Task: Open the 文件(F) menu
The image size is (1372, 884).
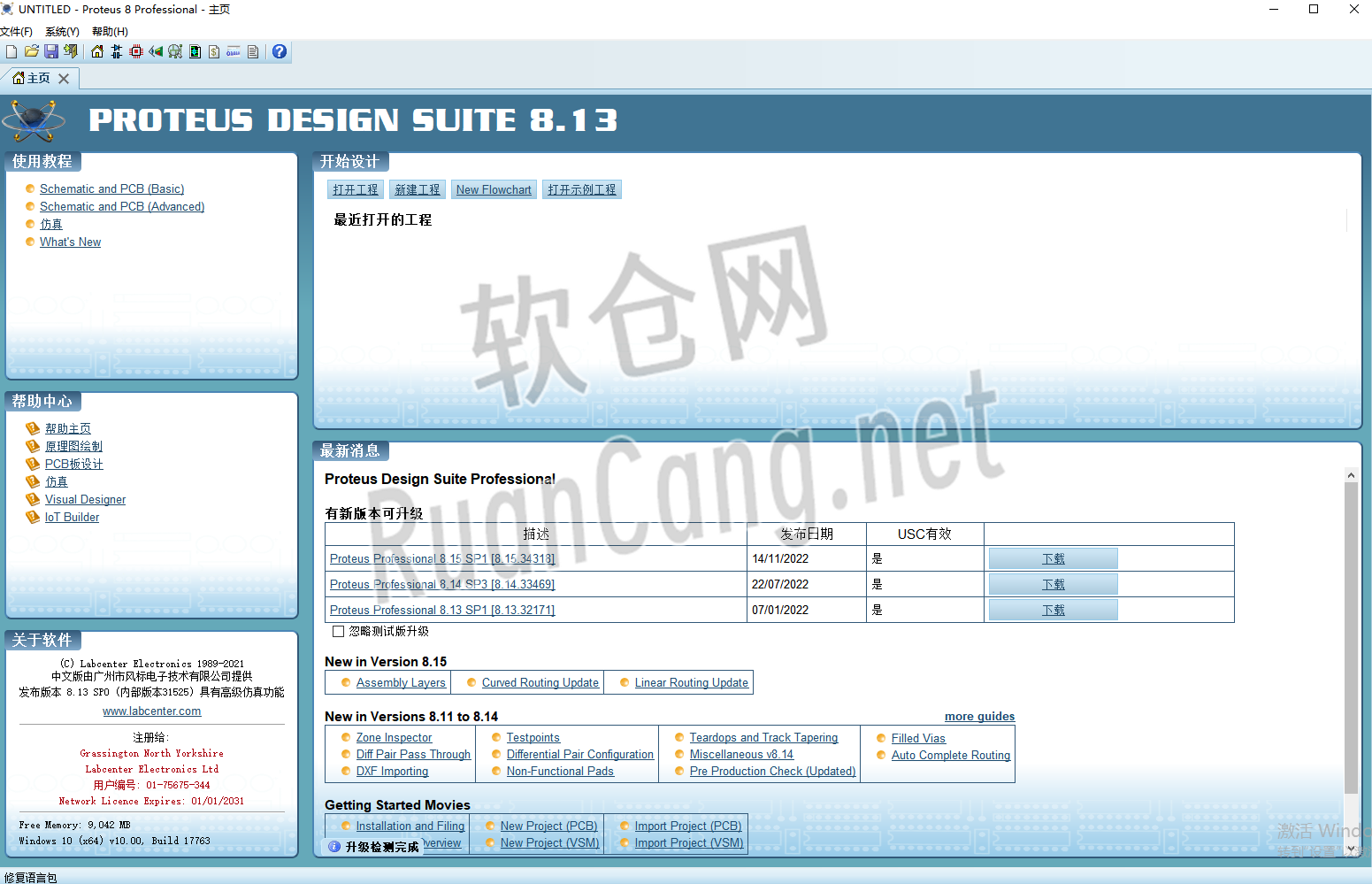Action: pos(16,32)
